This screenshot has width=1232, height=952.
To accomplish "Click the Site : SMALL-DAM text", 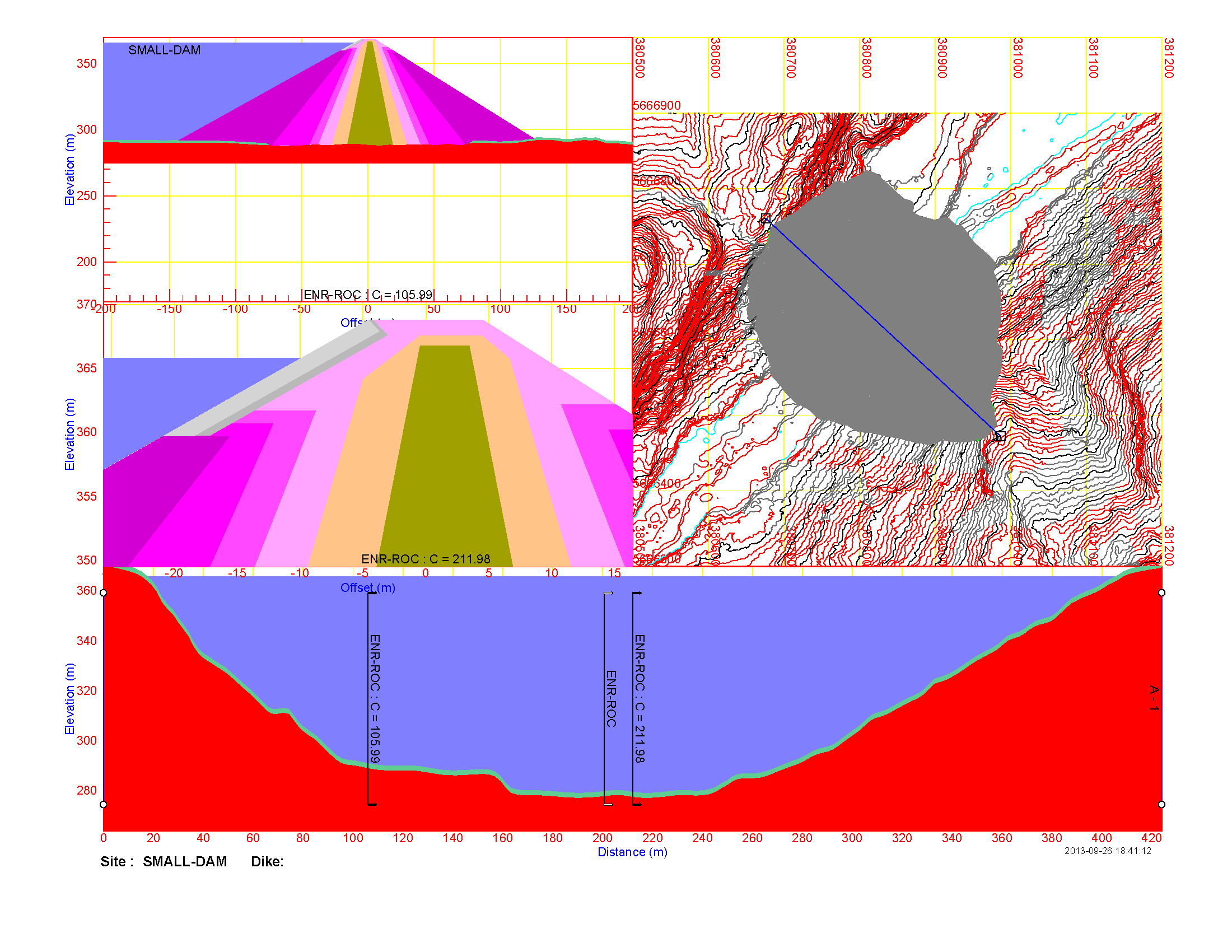I will coord(164,861).
